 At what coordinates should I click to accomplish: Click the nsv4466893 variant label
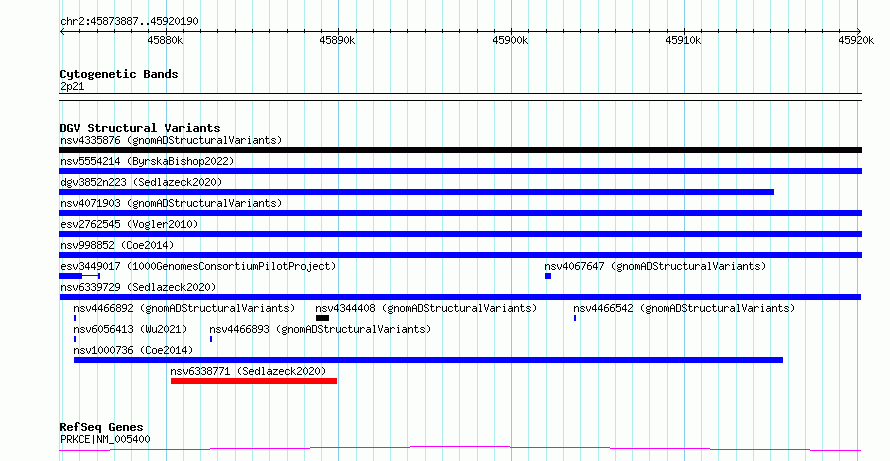pos(320,329)
